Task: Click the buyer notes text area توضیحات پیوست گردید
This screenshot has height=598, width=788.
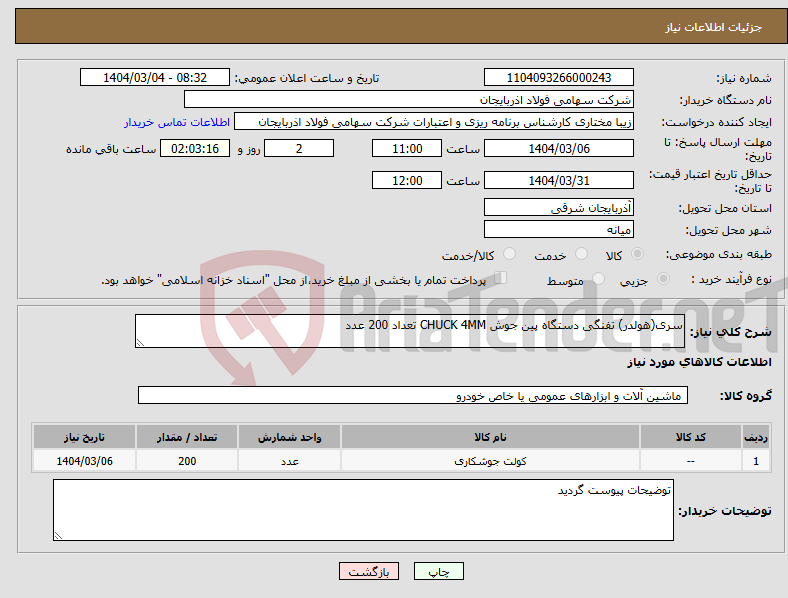Action: [x=363, y=510]
